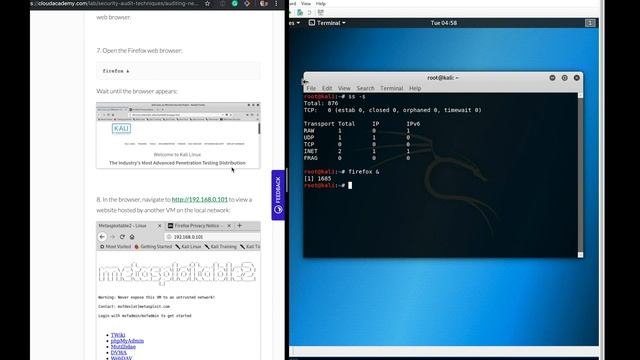Open Help menu in the remote viewer window

point(321,3)
